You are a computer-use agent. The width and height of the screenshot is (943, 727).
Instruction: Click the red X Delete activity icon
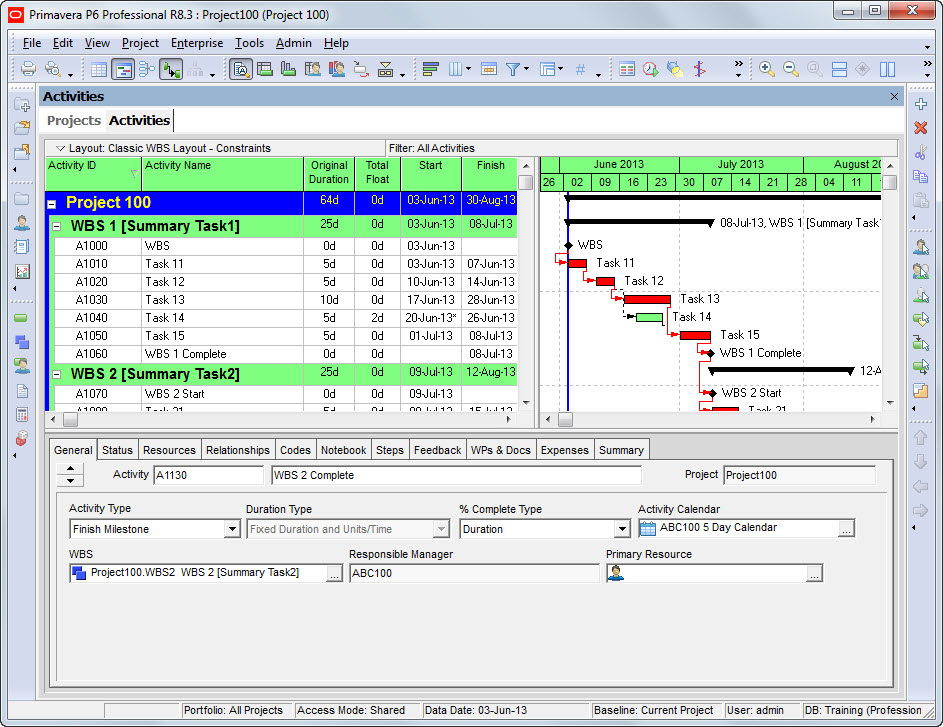tap(921, 128)
